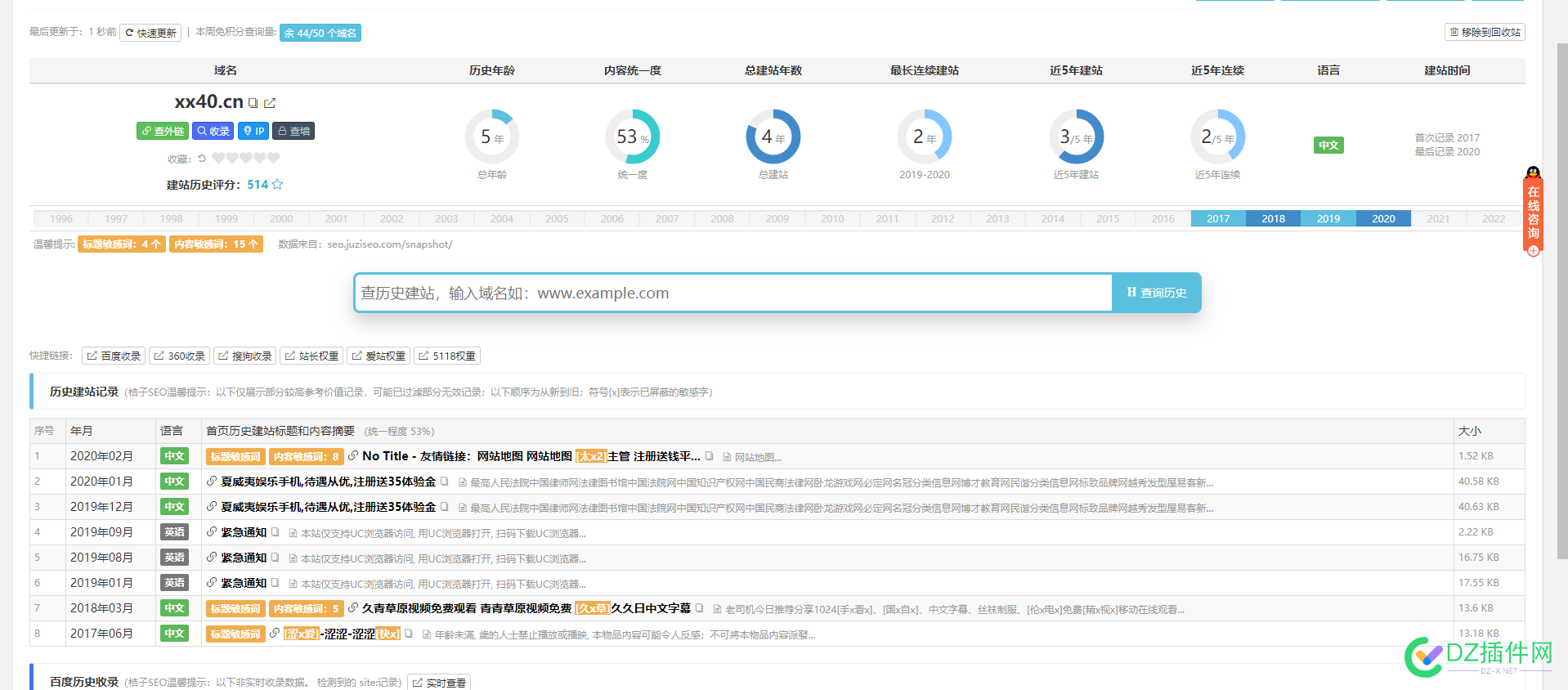The width and height of the screenshot is (1568, 690).
Task: Click the 收录 search button
Action: point(213,131)
